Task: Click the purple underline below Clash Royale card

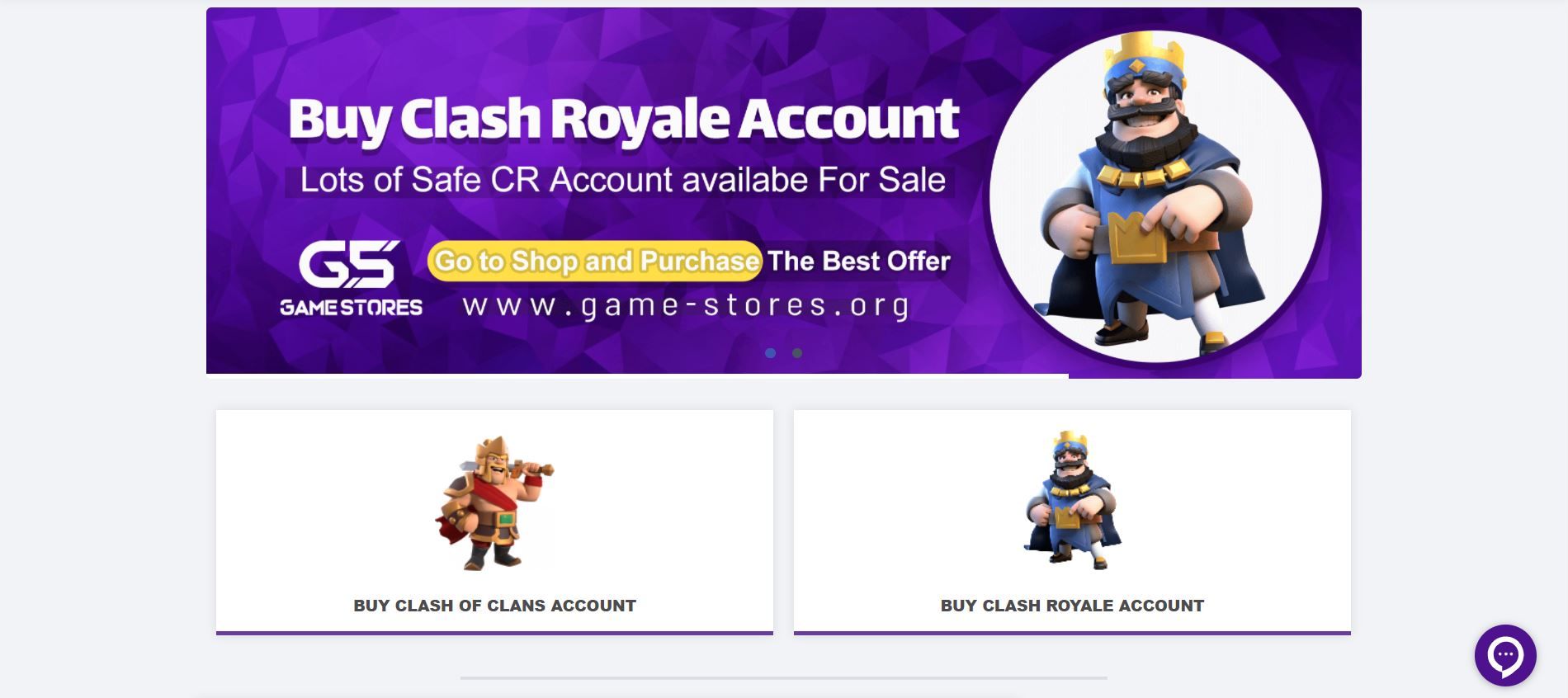Action: [1072, 634]
